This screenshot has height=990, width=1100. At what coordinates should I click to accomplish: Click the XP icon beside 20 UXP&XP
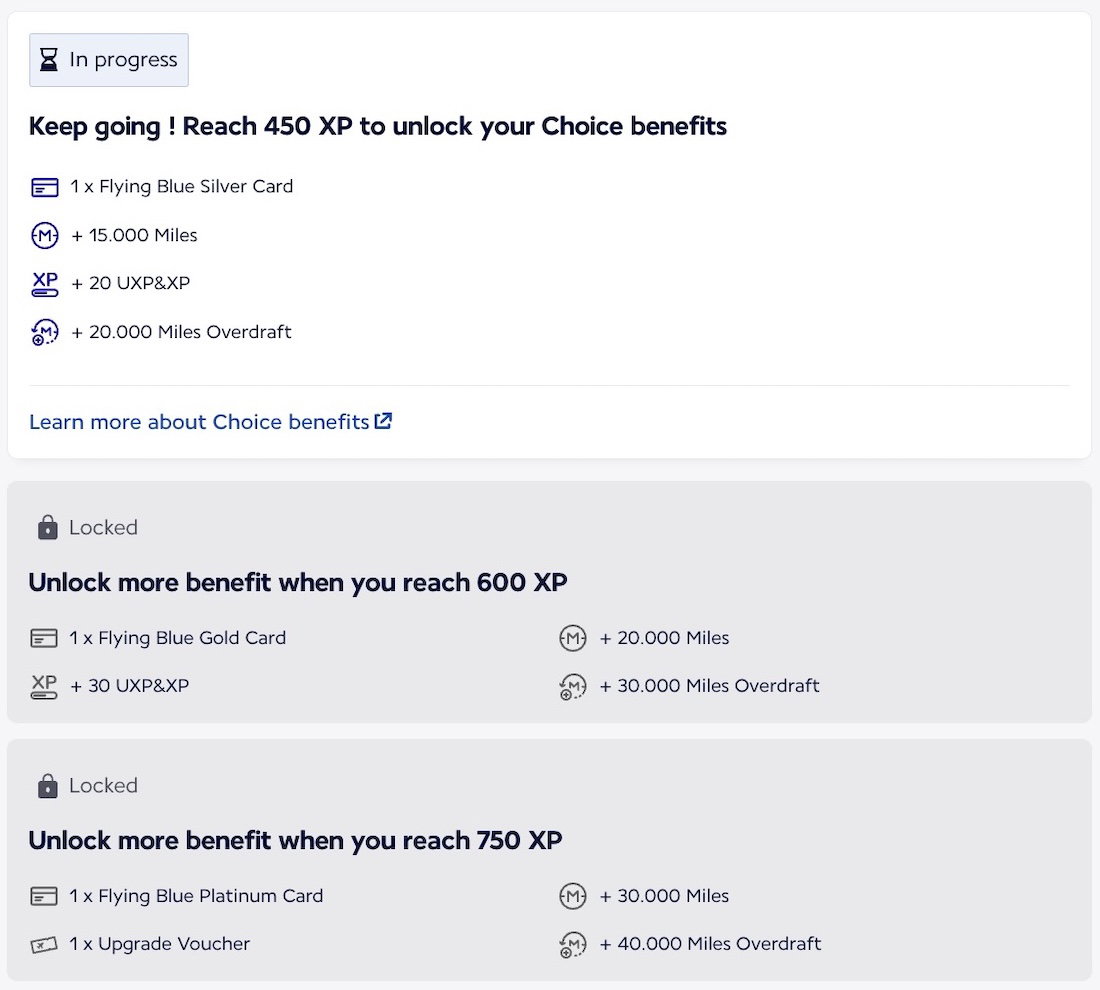pyautogui.click(x=45, y=284)
